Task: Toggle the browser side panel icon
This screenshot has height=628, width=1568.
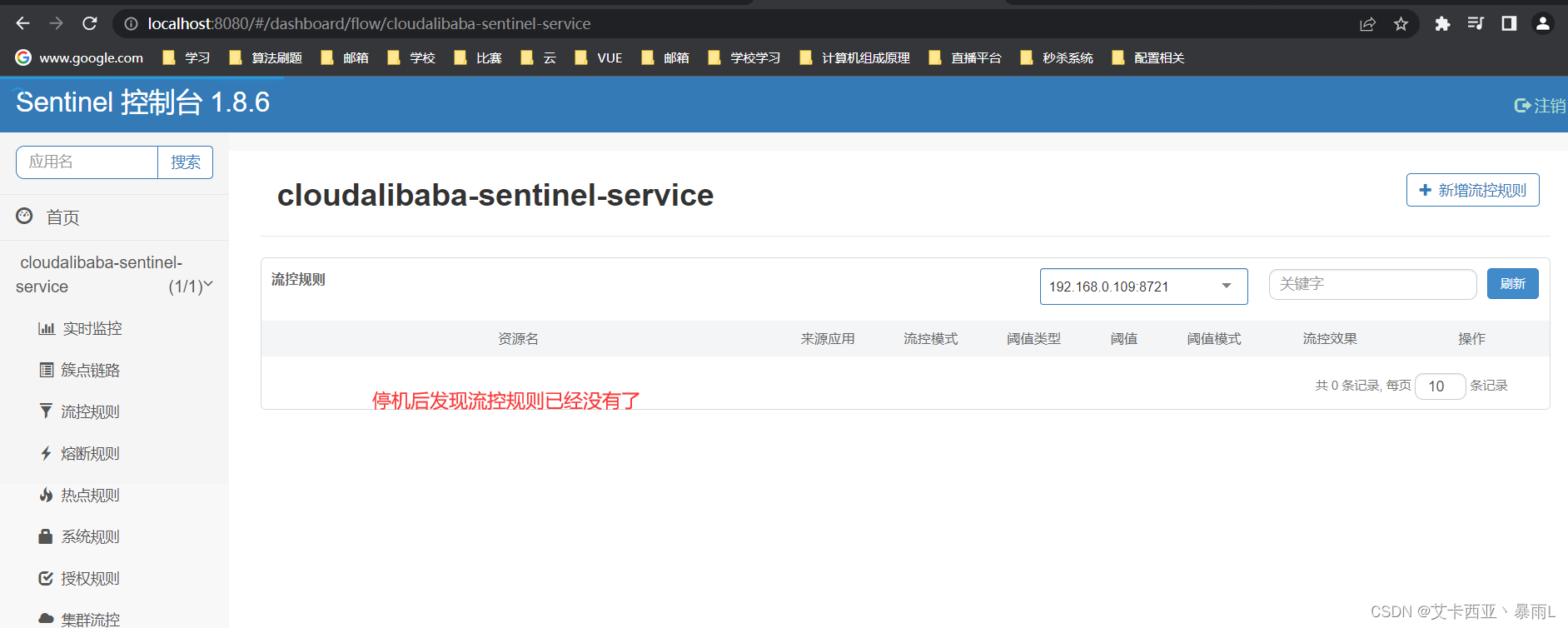Action: pos(1509,24)
